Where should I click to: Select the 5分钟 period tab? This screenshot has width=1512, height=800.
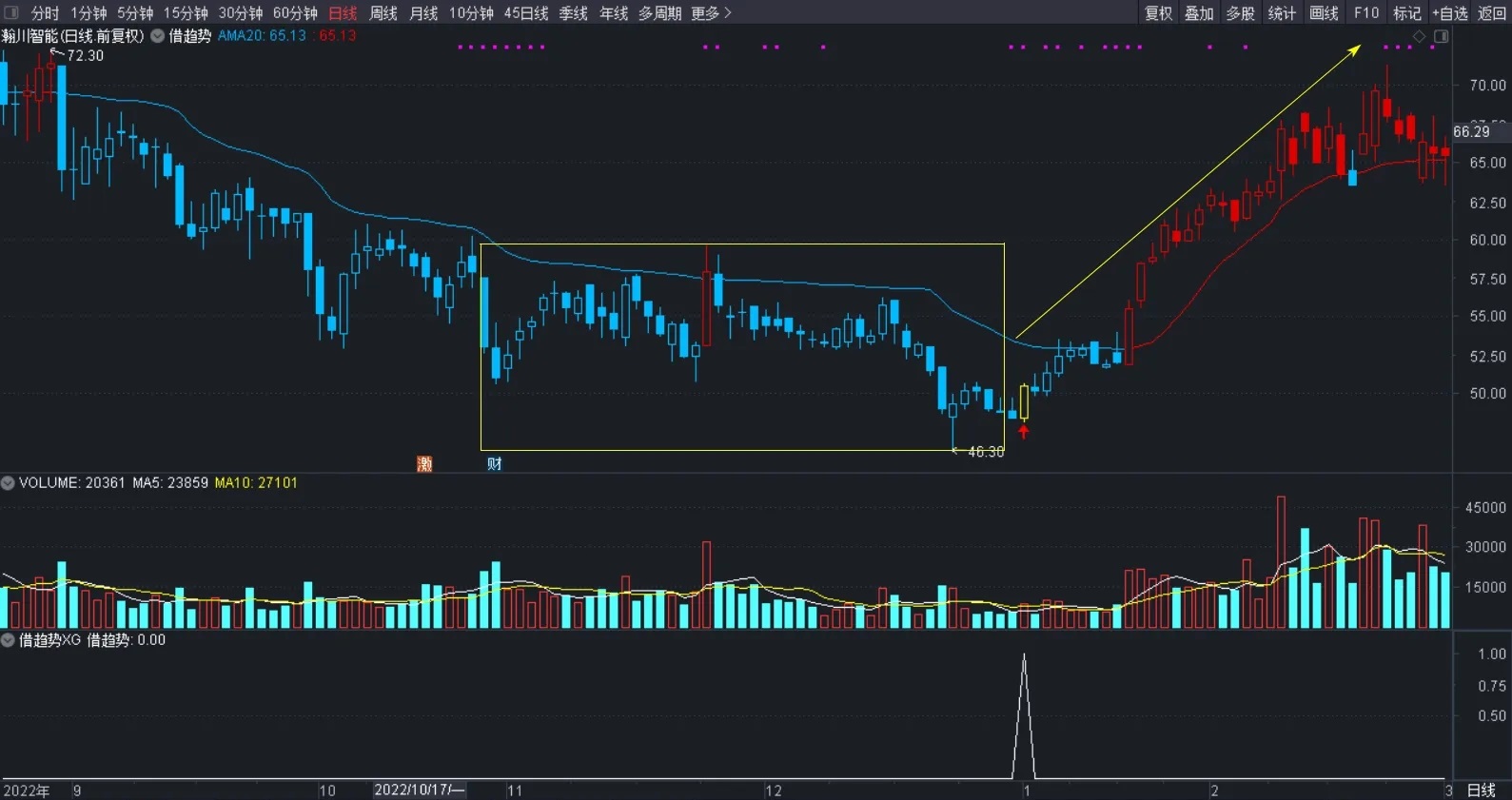click(135, 13)
